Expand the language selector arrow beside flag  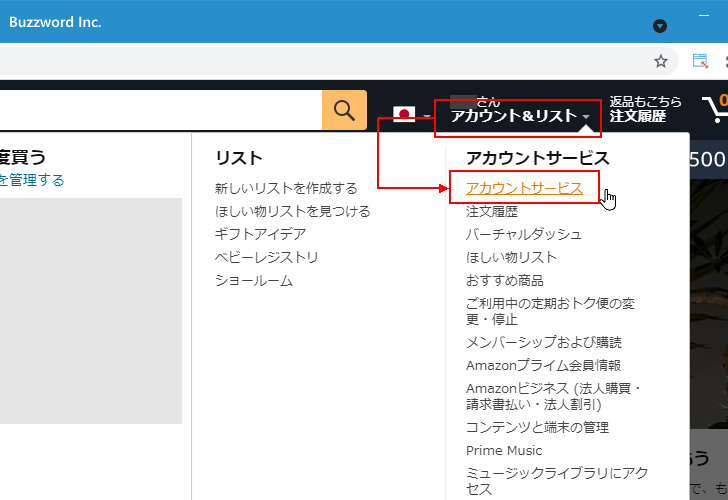(427, 116)
